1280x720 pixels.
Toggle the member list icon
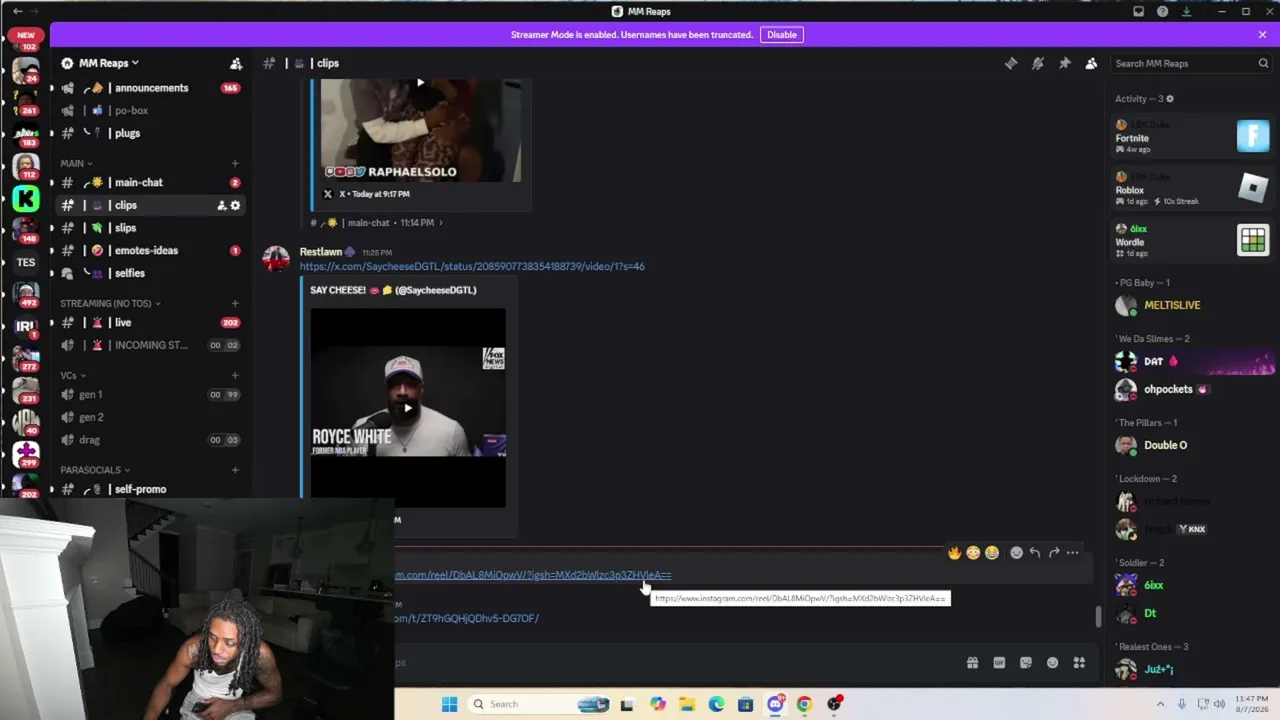tap(1091, 63)
